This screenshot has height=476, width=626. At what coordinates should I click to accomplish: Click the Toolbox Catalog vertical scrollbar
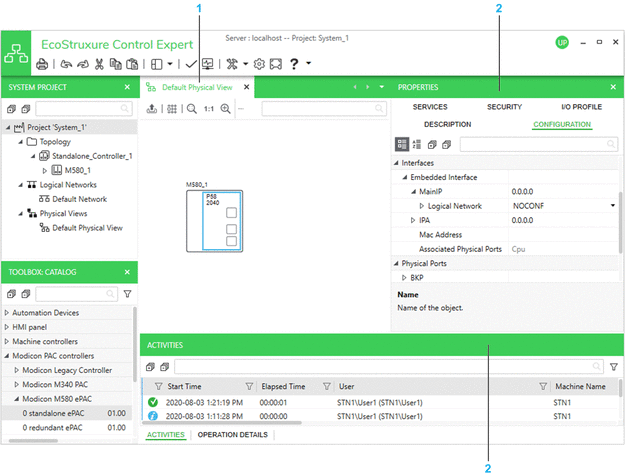[135, 344]
